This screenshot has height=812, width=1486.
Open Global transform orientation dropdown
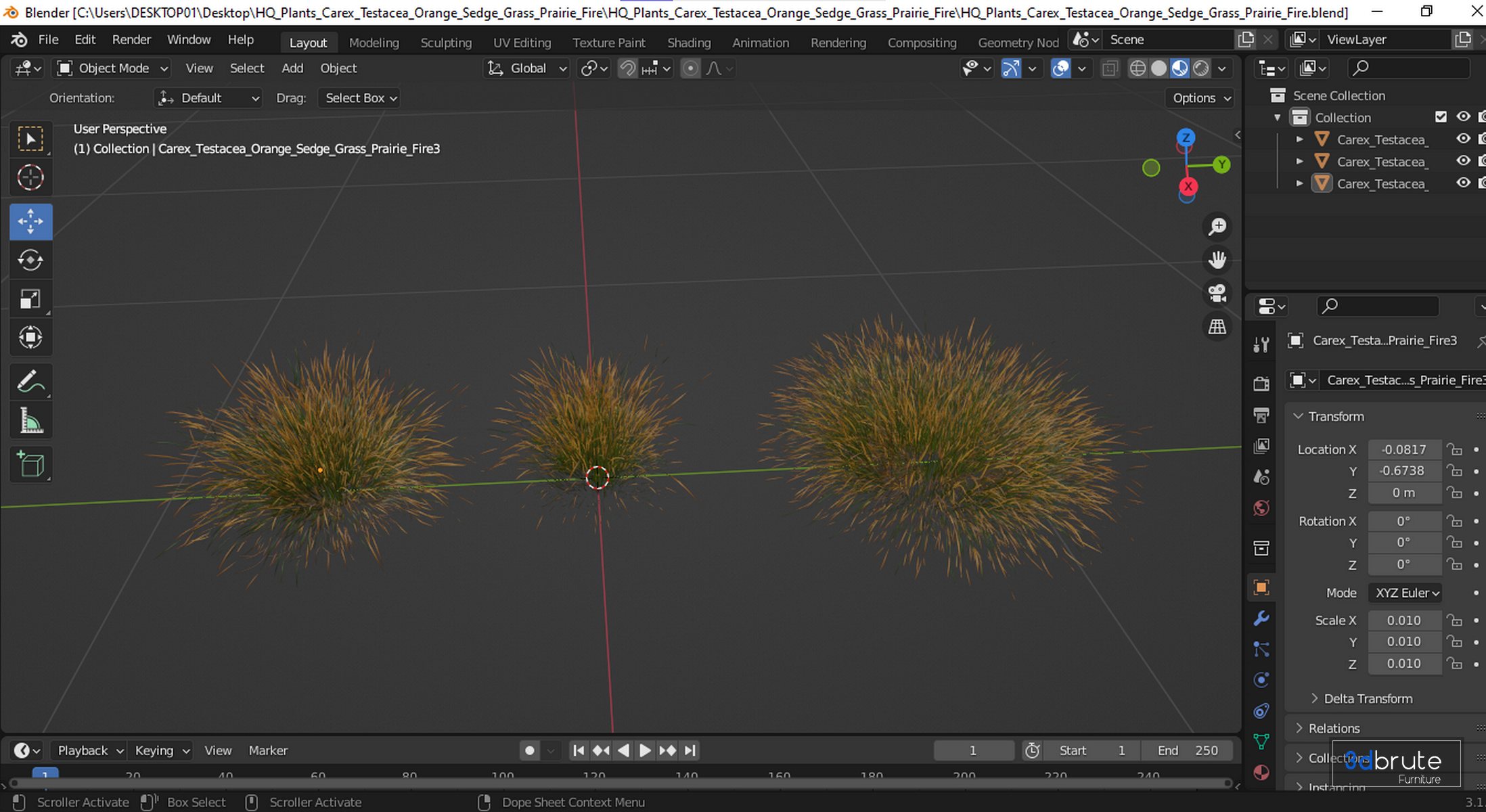point(527,68)
